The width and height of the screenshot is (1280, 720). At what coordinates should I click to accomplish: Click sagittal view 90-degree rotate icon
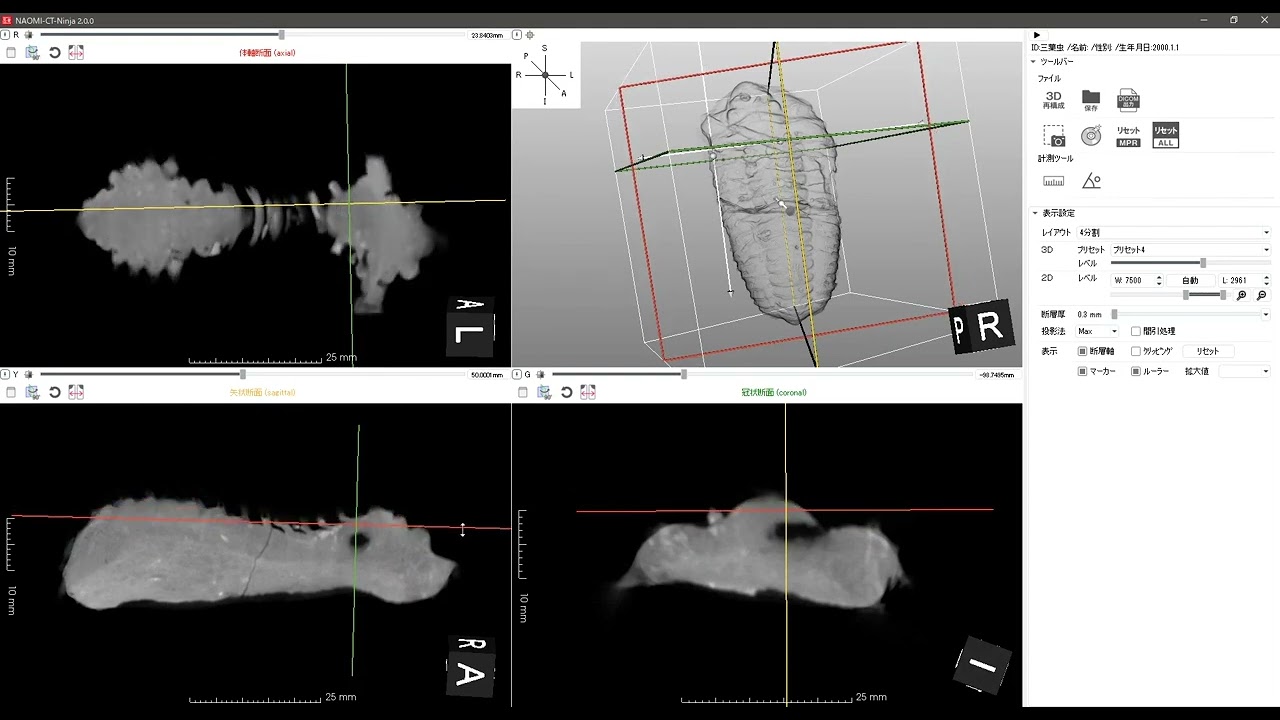point(33,392)
